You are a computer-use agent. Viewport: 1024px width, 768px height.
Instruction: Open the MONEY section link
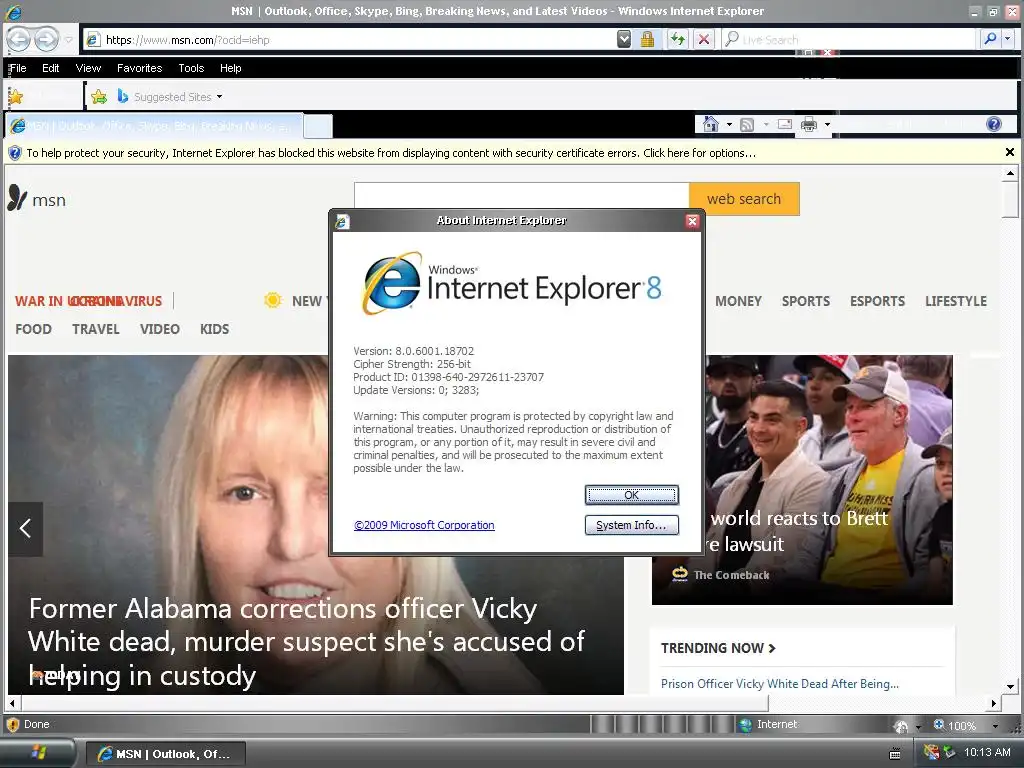tap(739, 301)
